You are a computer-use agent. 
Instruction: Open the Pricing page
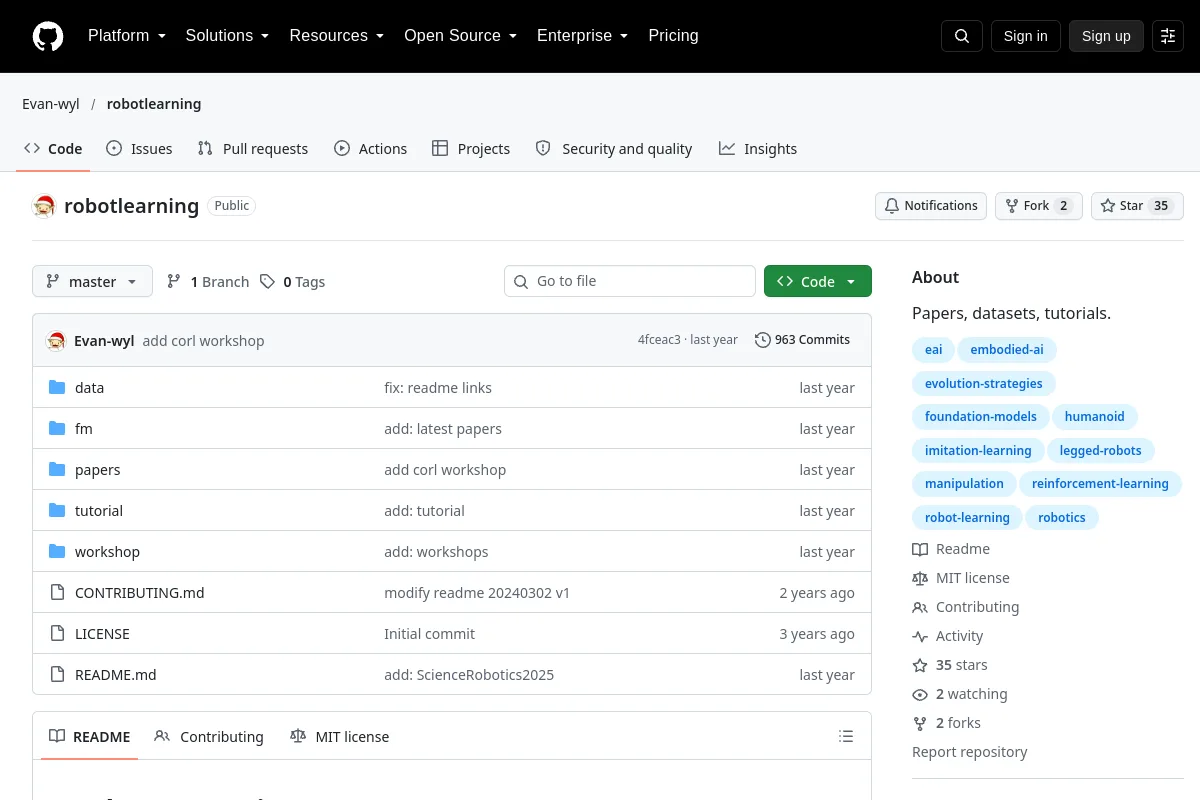point(673,36)
